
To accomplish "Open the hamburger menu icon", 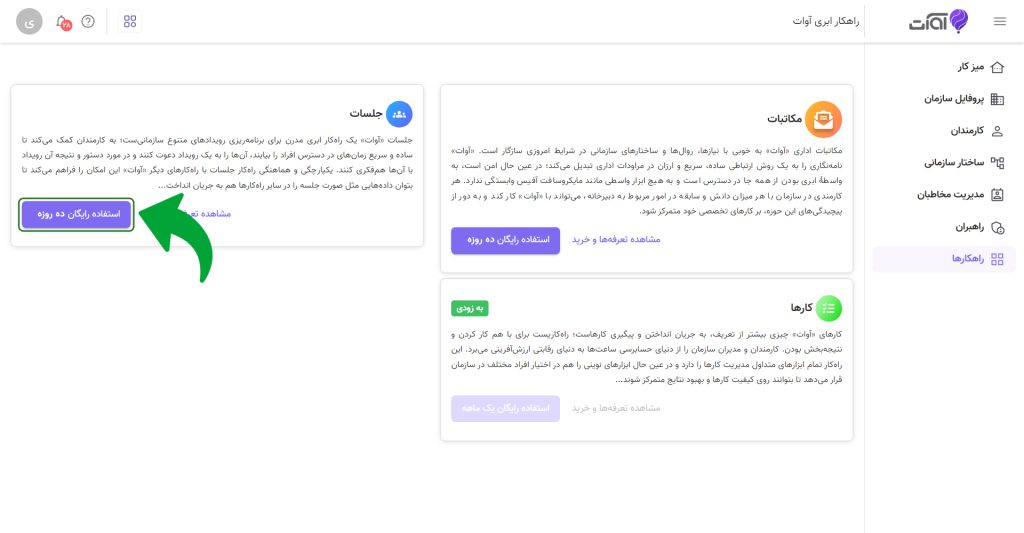I will point(999,22).
